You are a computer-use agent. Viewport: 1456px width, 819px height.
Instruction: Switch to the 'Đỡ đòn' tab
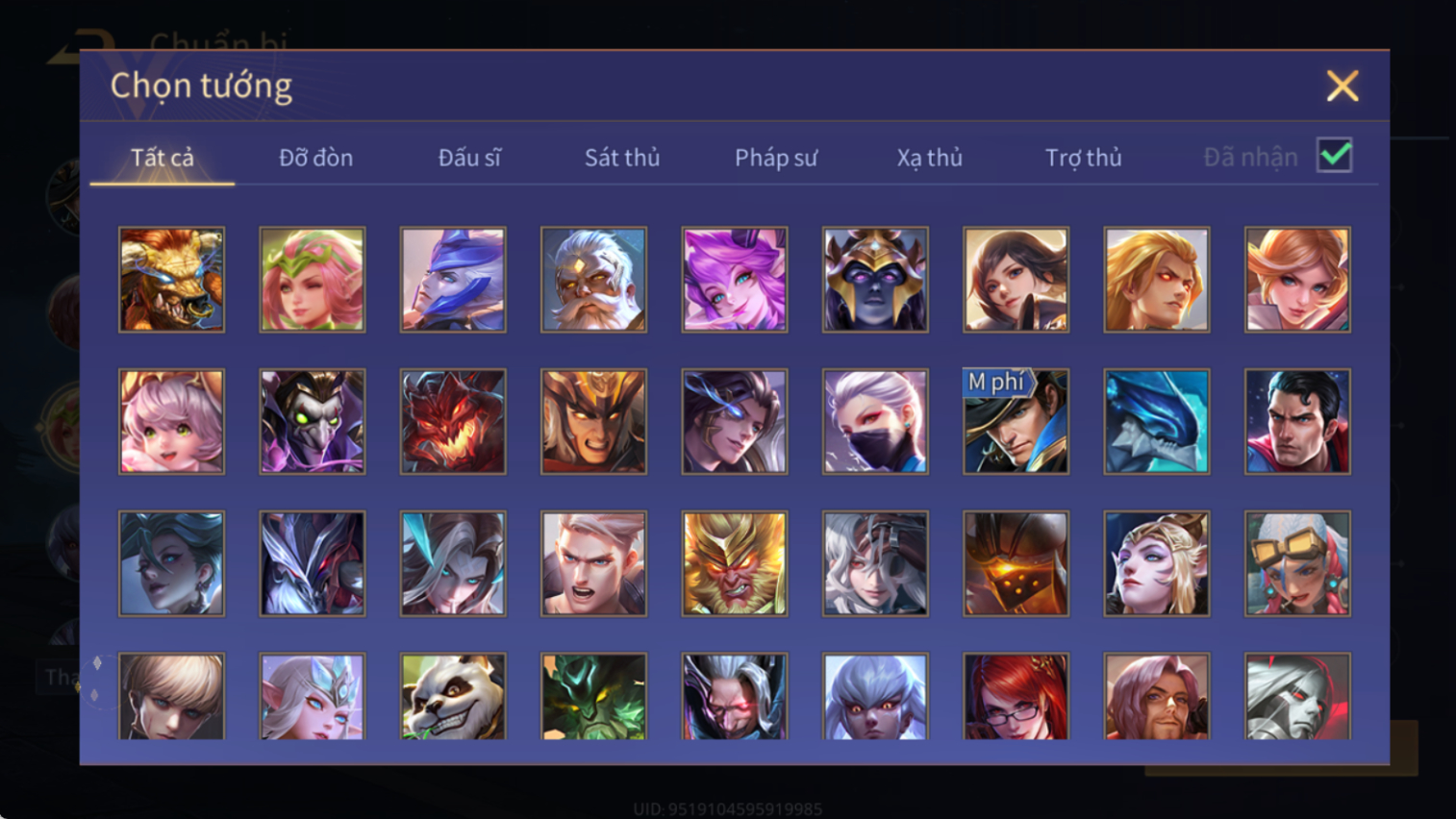point(315,158)
